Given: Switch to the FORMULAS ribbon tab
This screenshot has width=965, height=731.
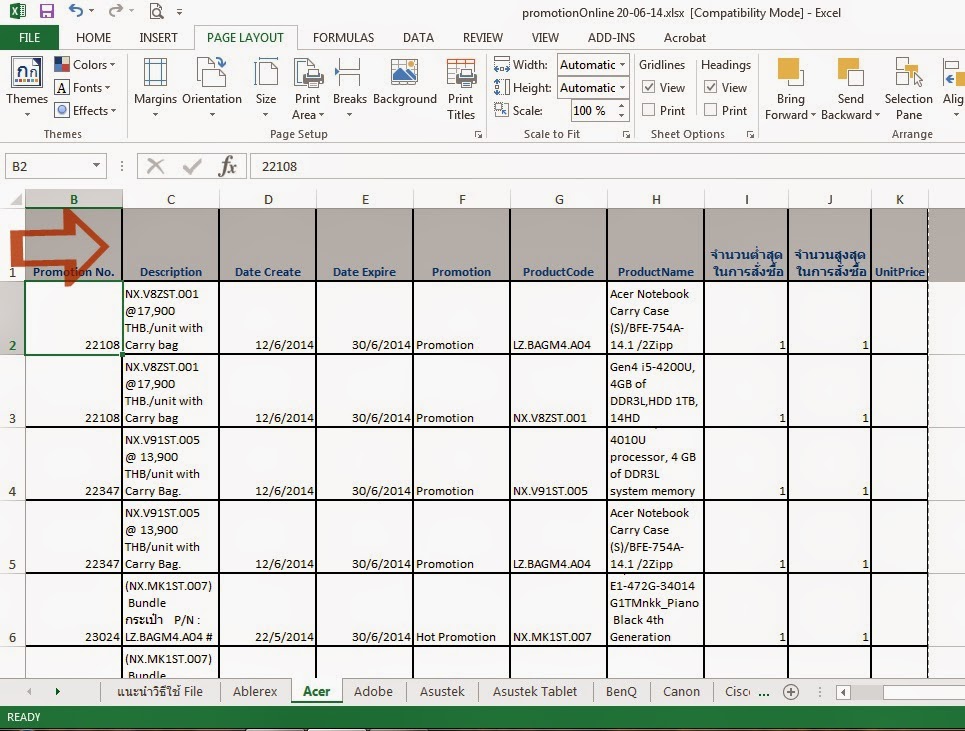Looking at the screenshot, I should [x=343, y=37].
